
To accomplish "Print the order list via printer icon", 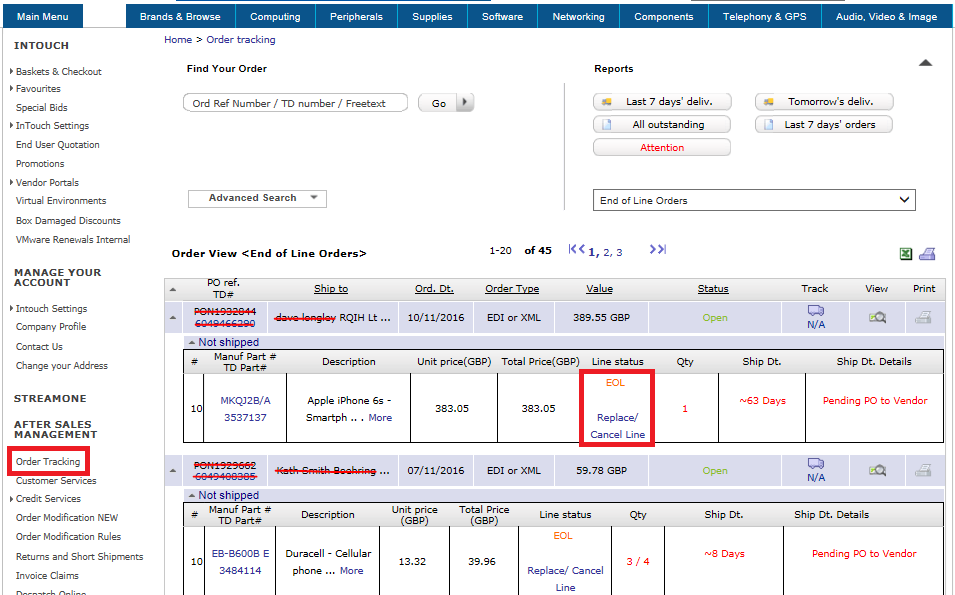I will coord(927,254).
